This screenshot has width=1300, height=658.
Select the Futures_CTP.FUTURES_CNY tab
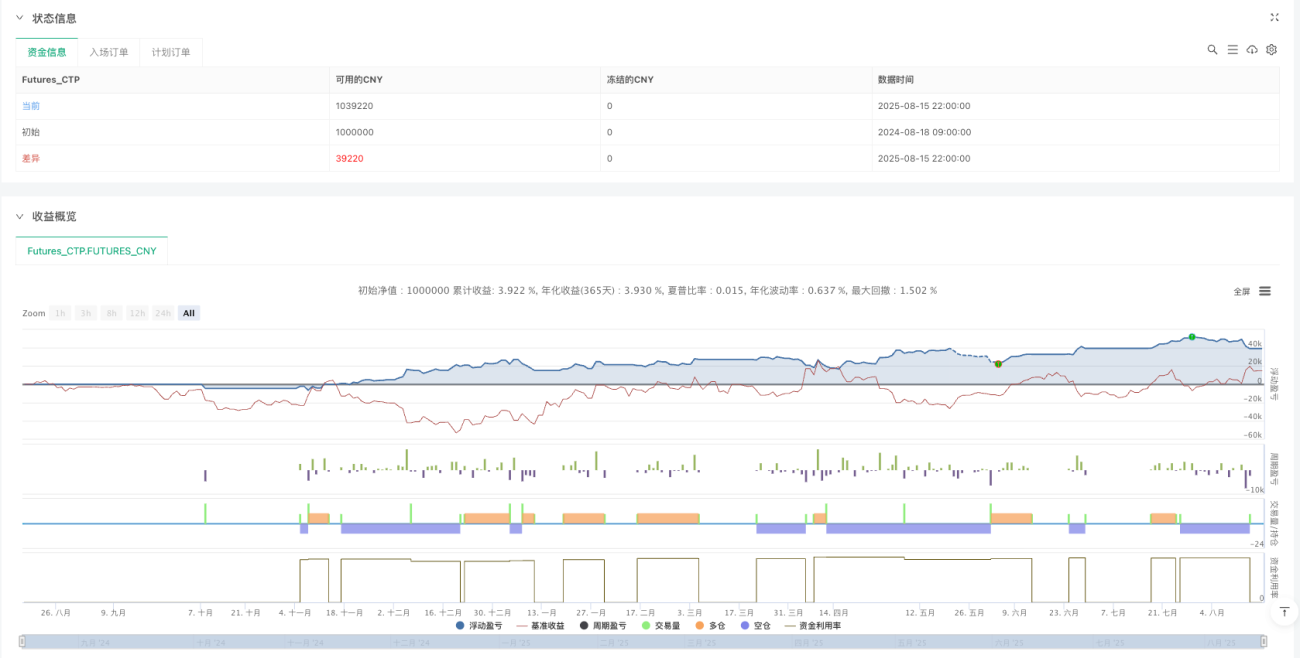click(92, 251)
